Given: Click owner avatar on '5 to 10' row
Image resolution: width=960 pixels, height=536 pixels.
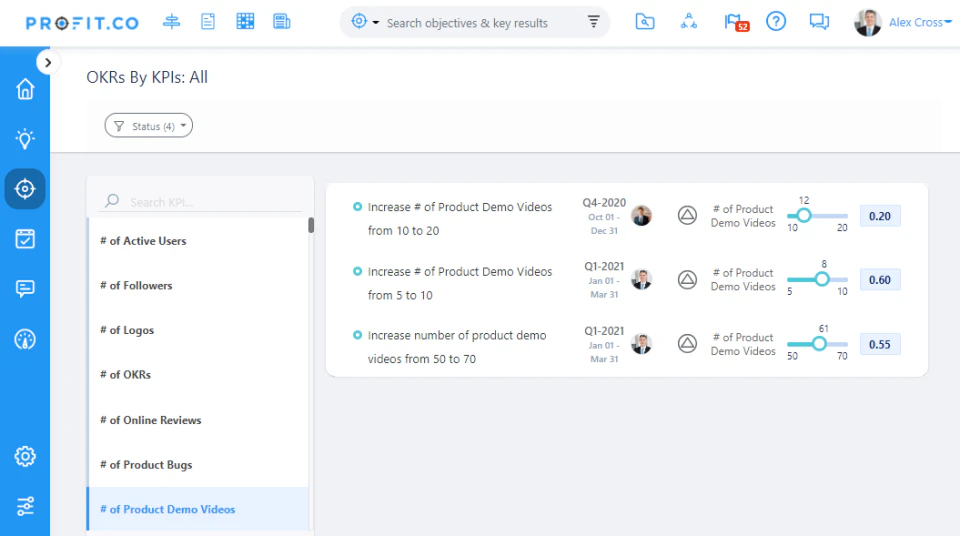Looking at the screenshot, I should click(x=642, y=279).
